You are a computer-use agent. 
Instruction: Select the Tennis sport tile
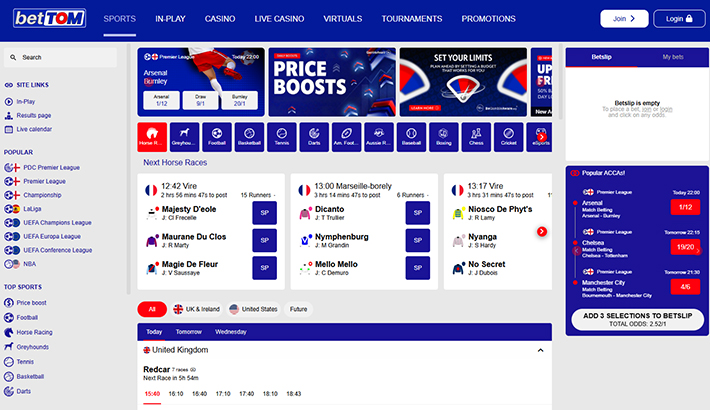click(x=282, y=137)
